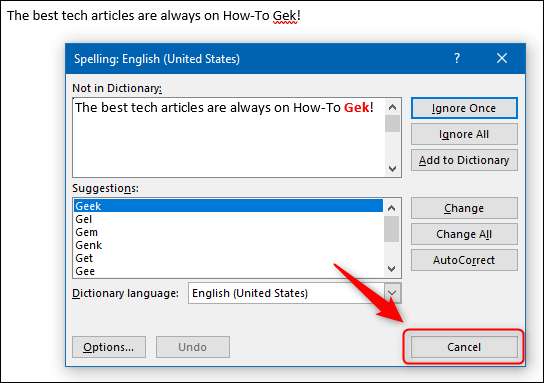This screenshot has width=544, height=383.
Task: Click Suggestions list scrollbar thumb
Action: click(392, 229)
